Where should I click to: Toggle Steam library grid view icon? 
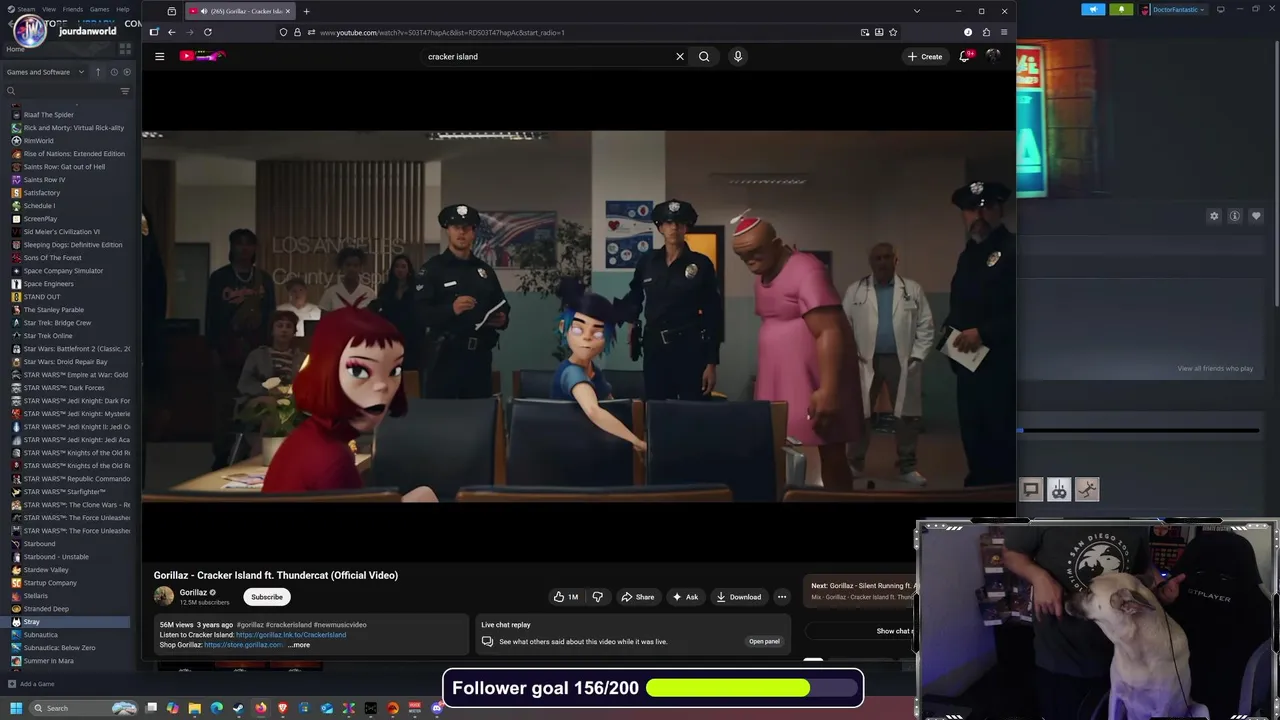[x=125, y=48]
